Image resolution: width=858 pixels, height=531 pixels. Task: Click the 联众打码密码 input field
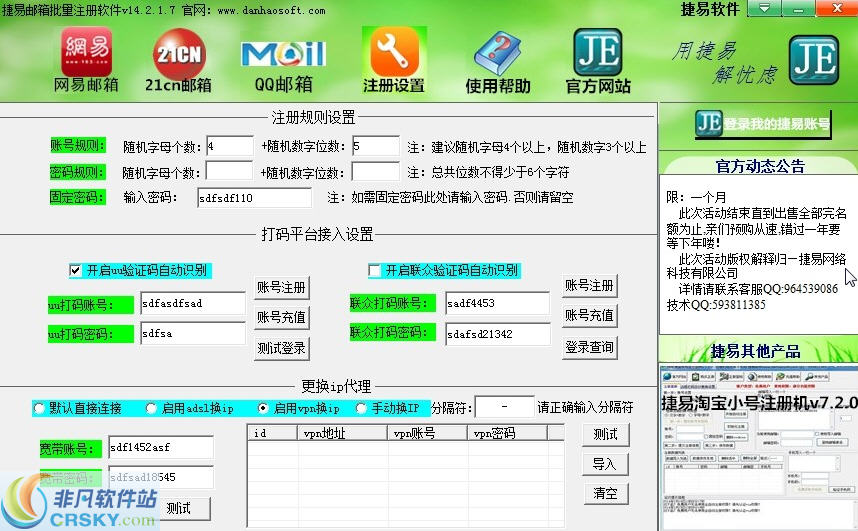(497, 334)
